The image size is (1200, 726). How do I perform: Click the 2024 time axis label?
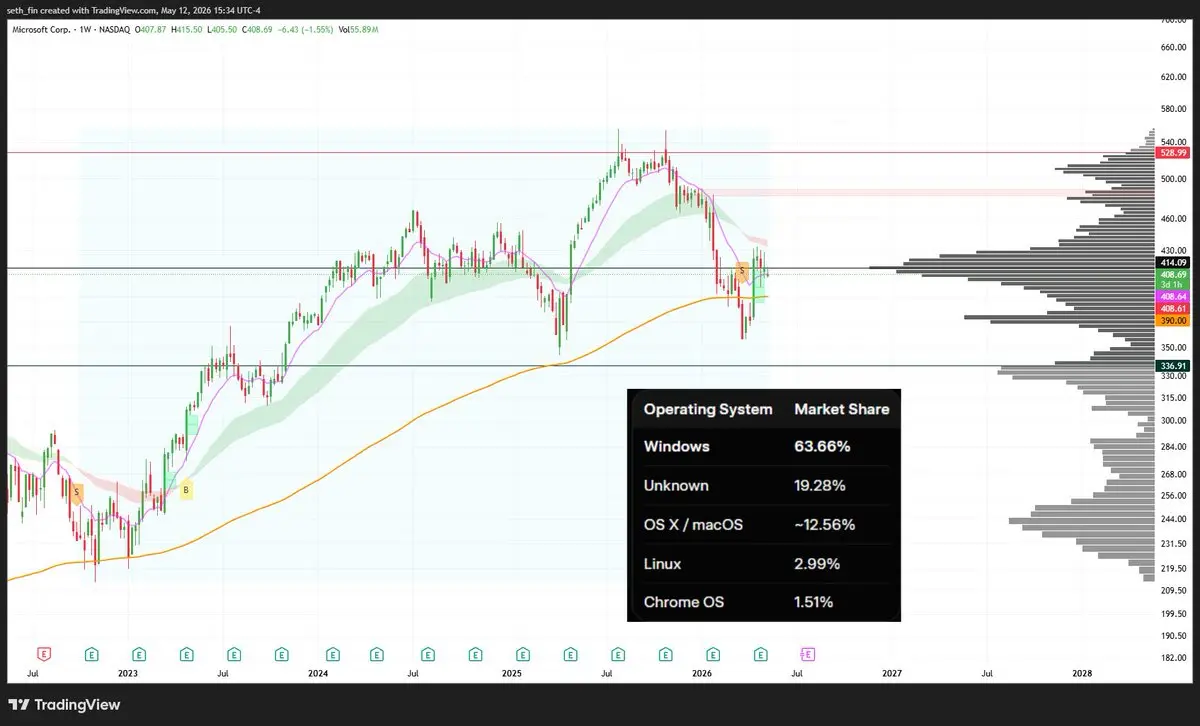pyautogui.click(x=318, y=673)
